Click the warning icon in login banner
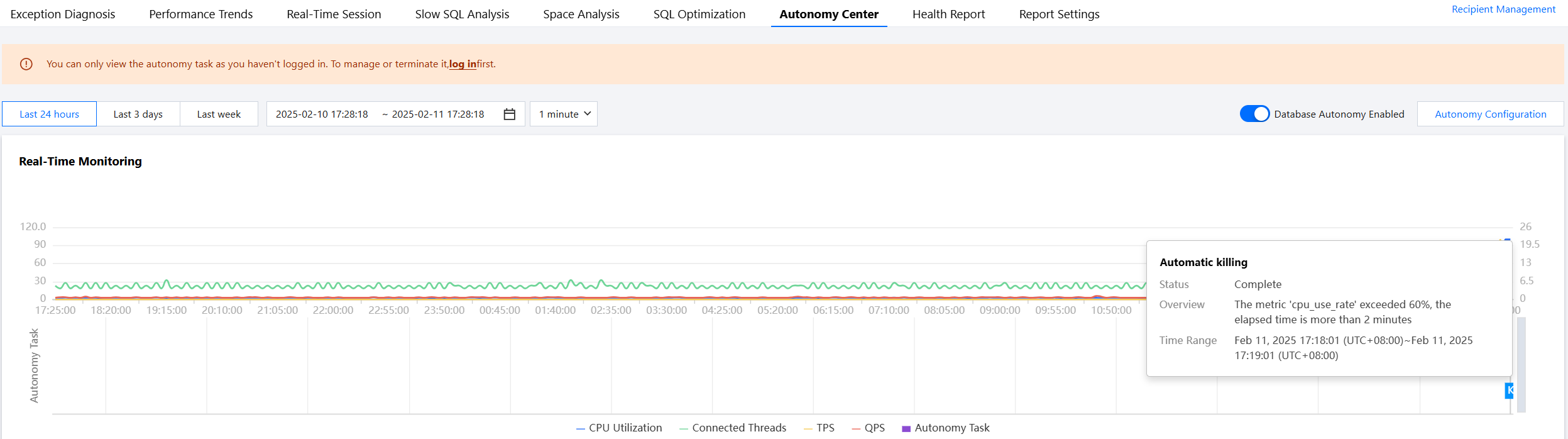This screenshot has width=1568, height=439. [x=26, y=64]
